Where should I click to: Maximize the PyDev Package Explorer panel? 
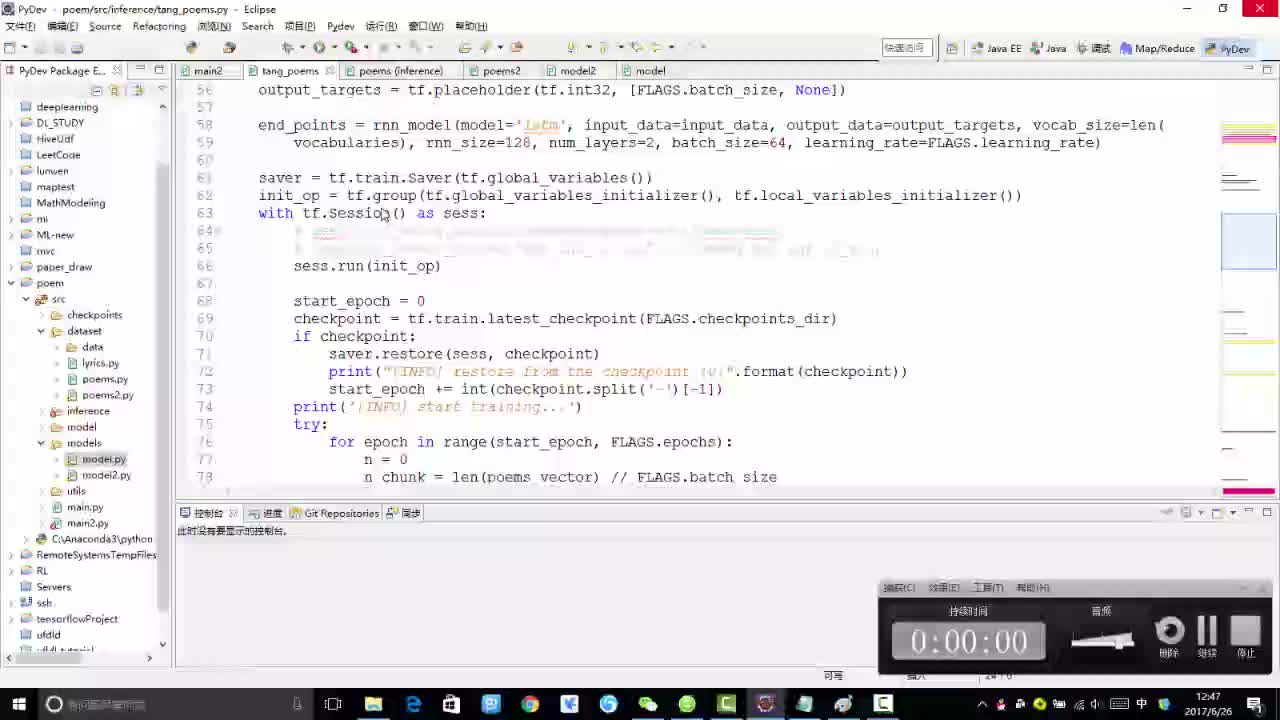pyautogui.click(x=159, y=69)
